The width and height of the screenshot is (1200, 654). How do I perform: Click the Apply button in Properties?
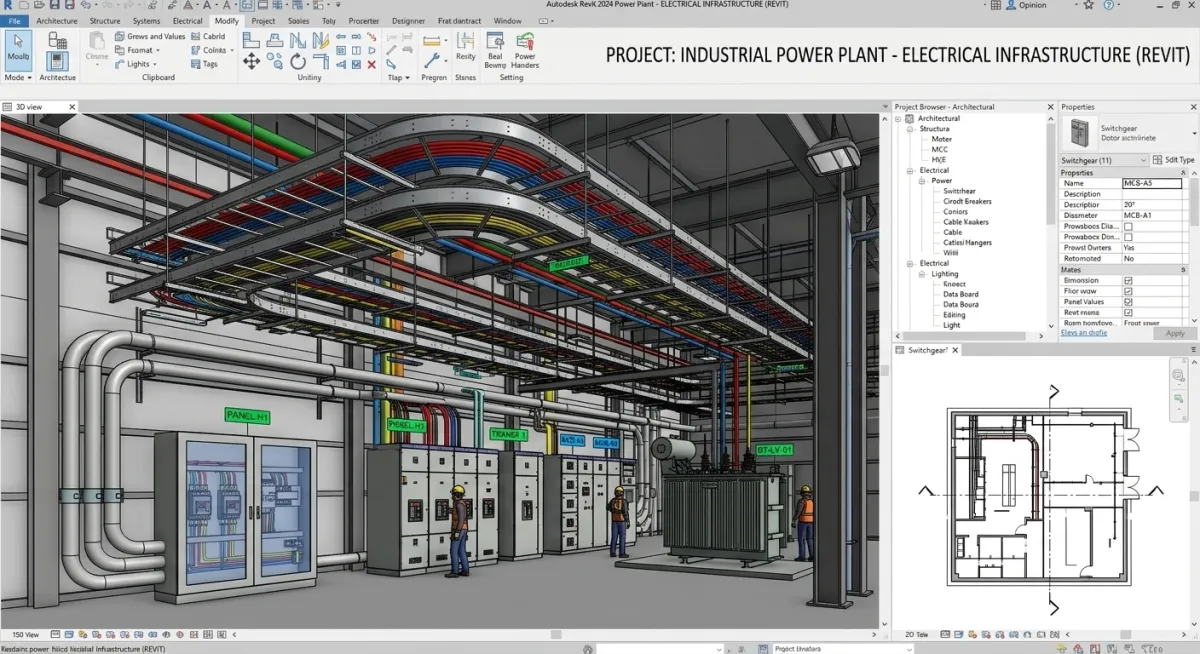click(x=1175, y=333)
